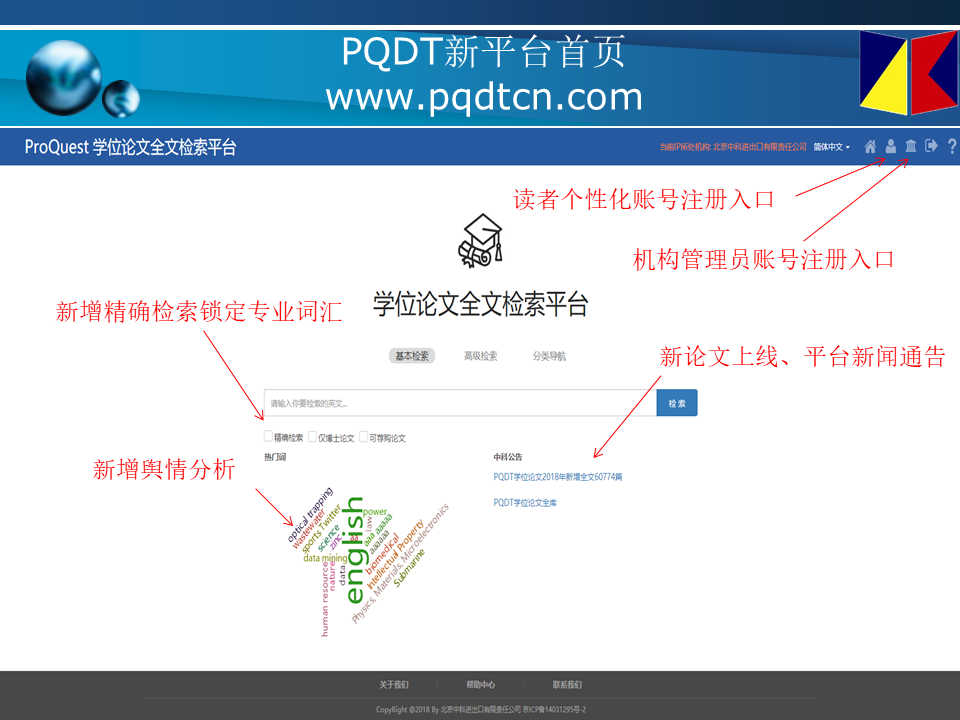Tick the 仅博士论文 checkbox
960x720 pixels.
click(x=313, y=437)
